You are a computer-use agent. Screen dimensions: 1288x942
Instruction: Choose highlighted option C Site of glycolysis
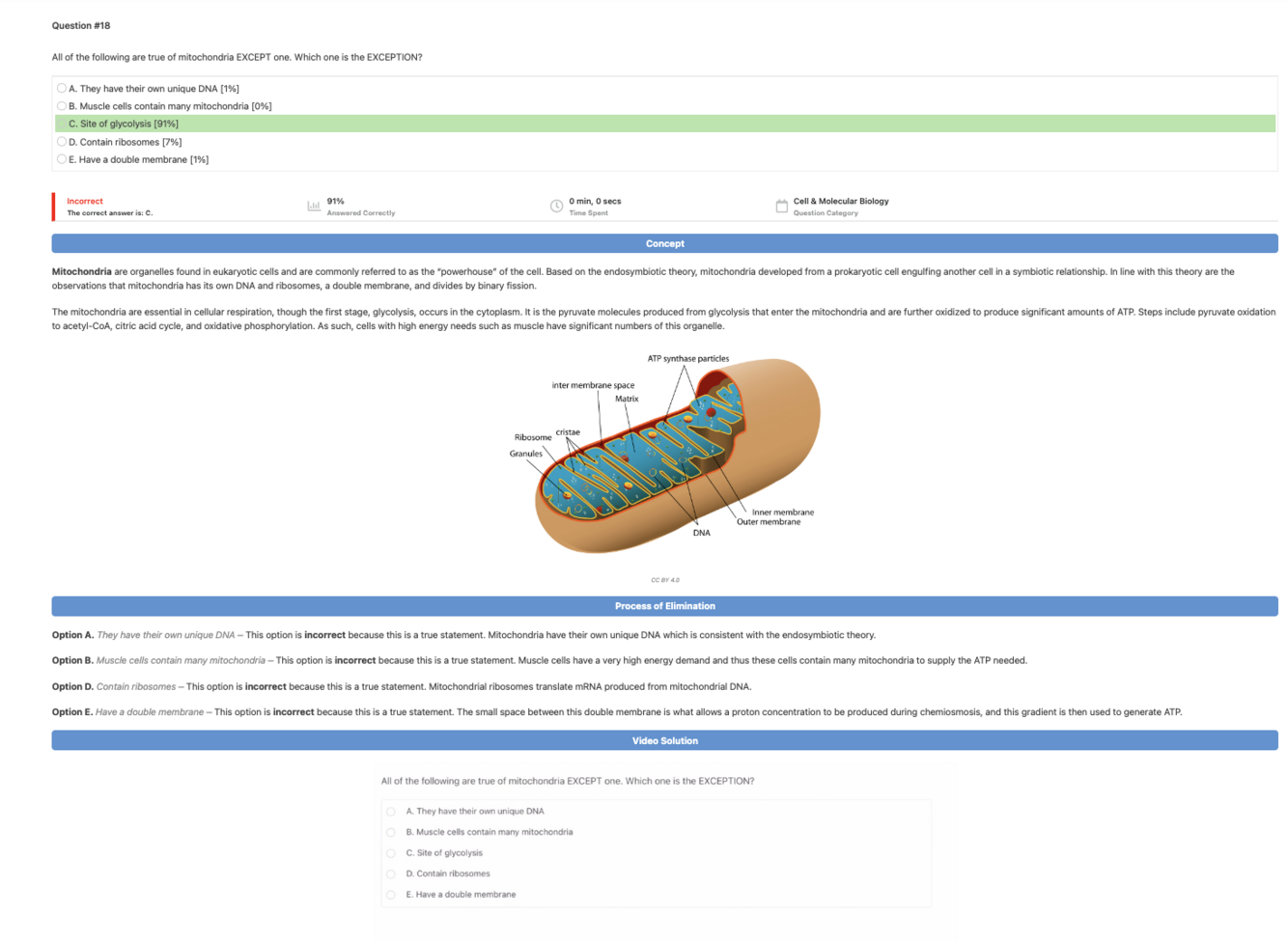pos(665,124)
